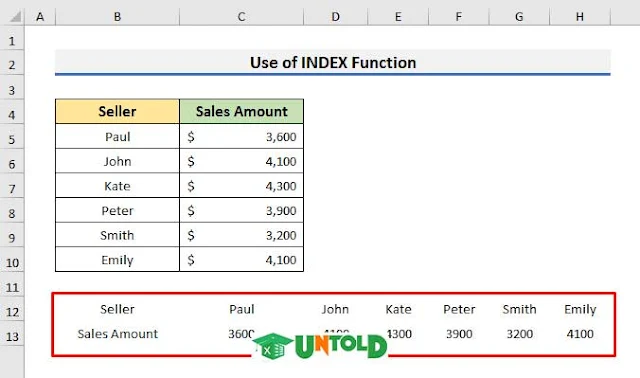
Task: Click the $ 3,900 cell for Peter
Action: [x=242, y=210]
